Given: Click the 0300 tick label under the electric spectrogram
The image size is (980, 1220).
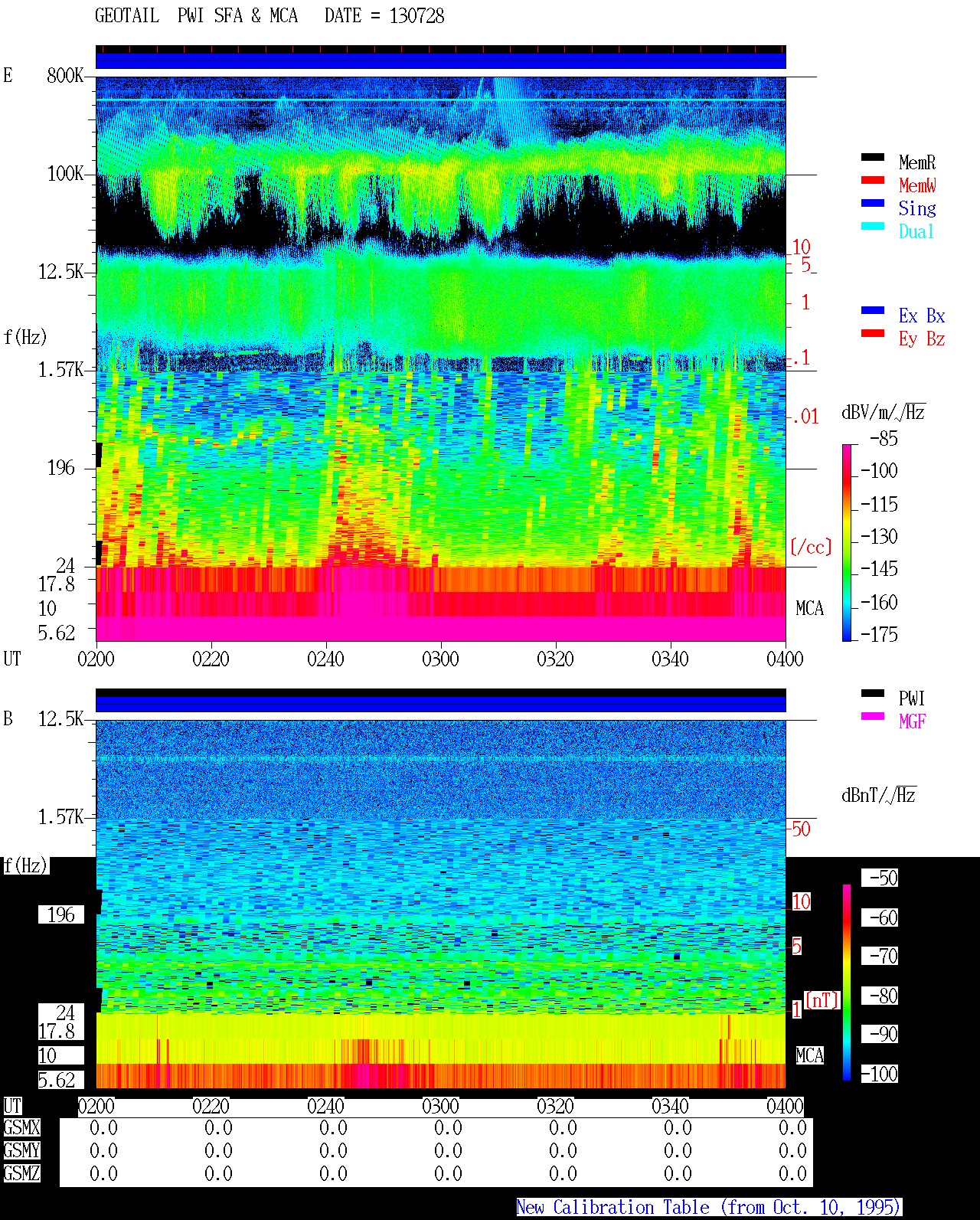Looking at the screenshot, I should 440,659.
